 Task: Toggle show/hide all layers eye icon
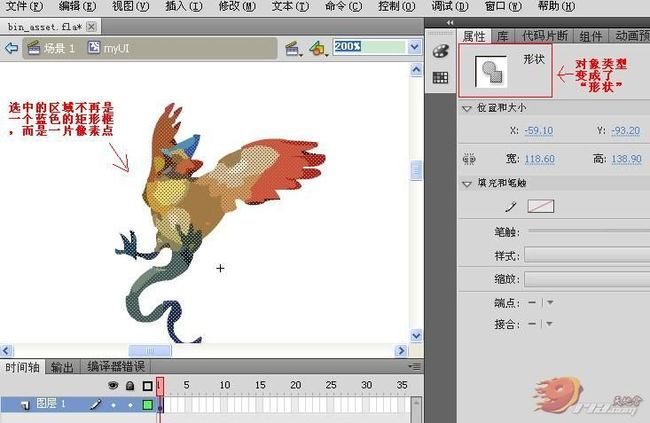[x=113, y=386]
